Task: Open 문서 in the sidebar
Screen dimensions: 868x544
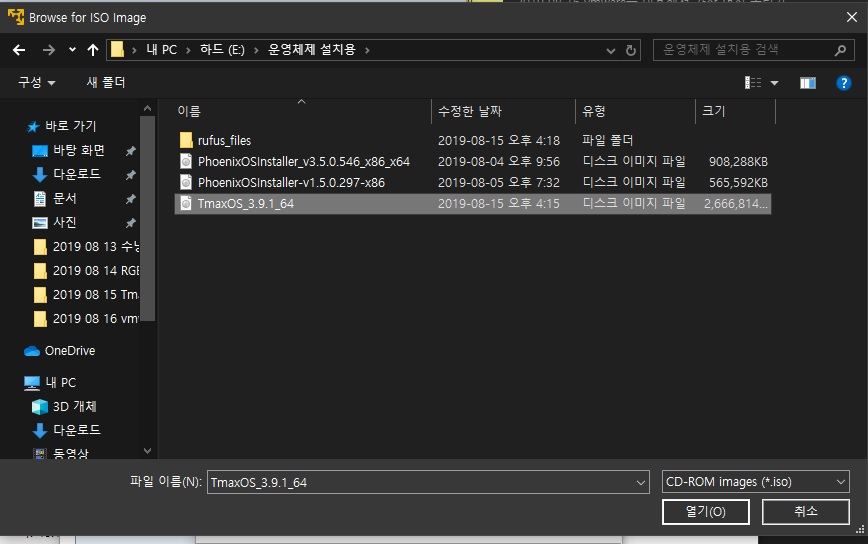Action: 64,199
